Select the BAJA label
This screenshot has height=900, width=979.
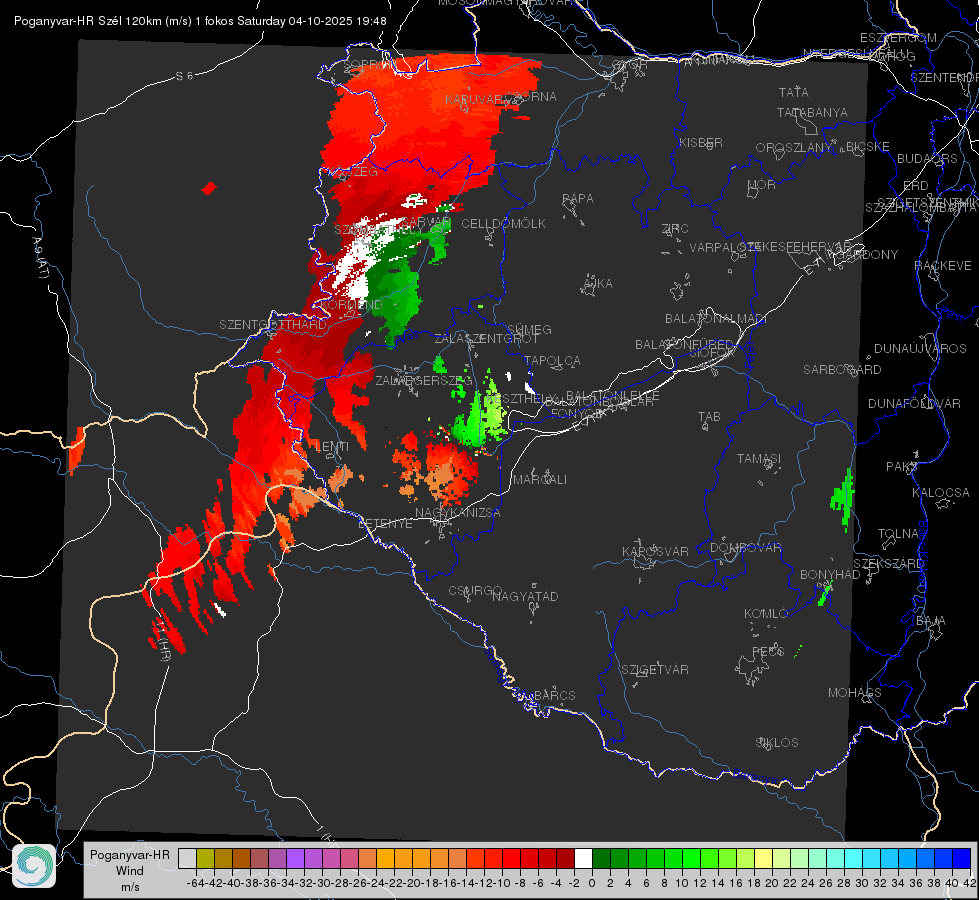[931, 621]
